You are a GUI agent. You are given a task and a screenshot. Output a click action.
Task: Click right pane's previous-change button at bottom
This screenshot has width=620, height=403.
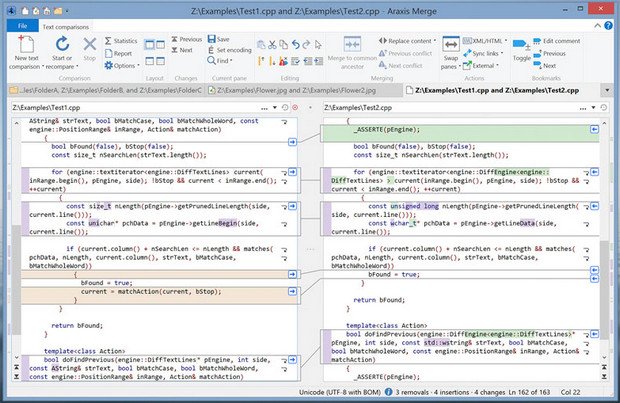pos(604,367)
